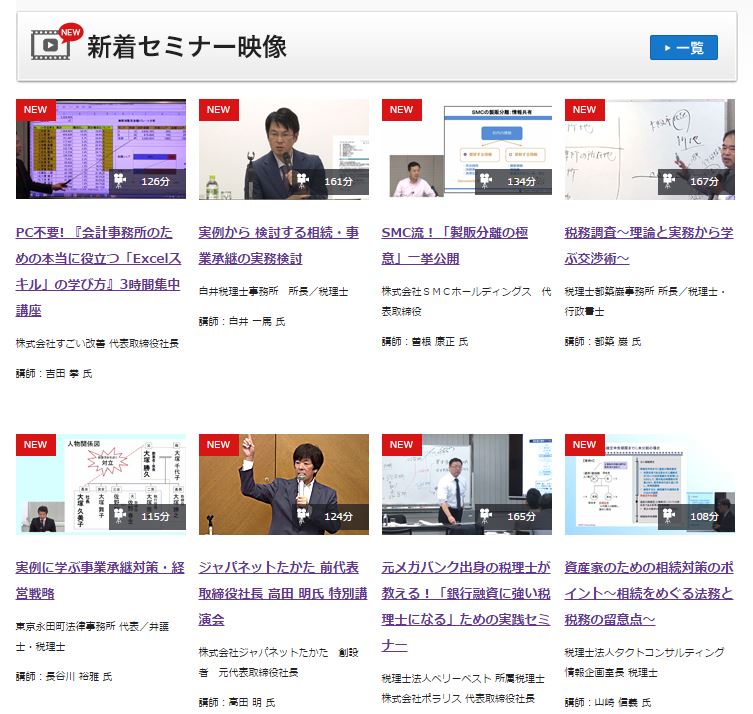753x714 pixels.
Task: Click the camera icon on the 134分 thumbnail
Action: tap(486, 181)
